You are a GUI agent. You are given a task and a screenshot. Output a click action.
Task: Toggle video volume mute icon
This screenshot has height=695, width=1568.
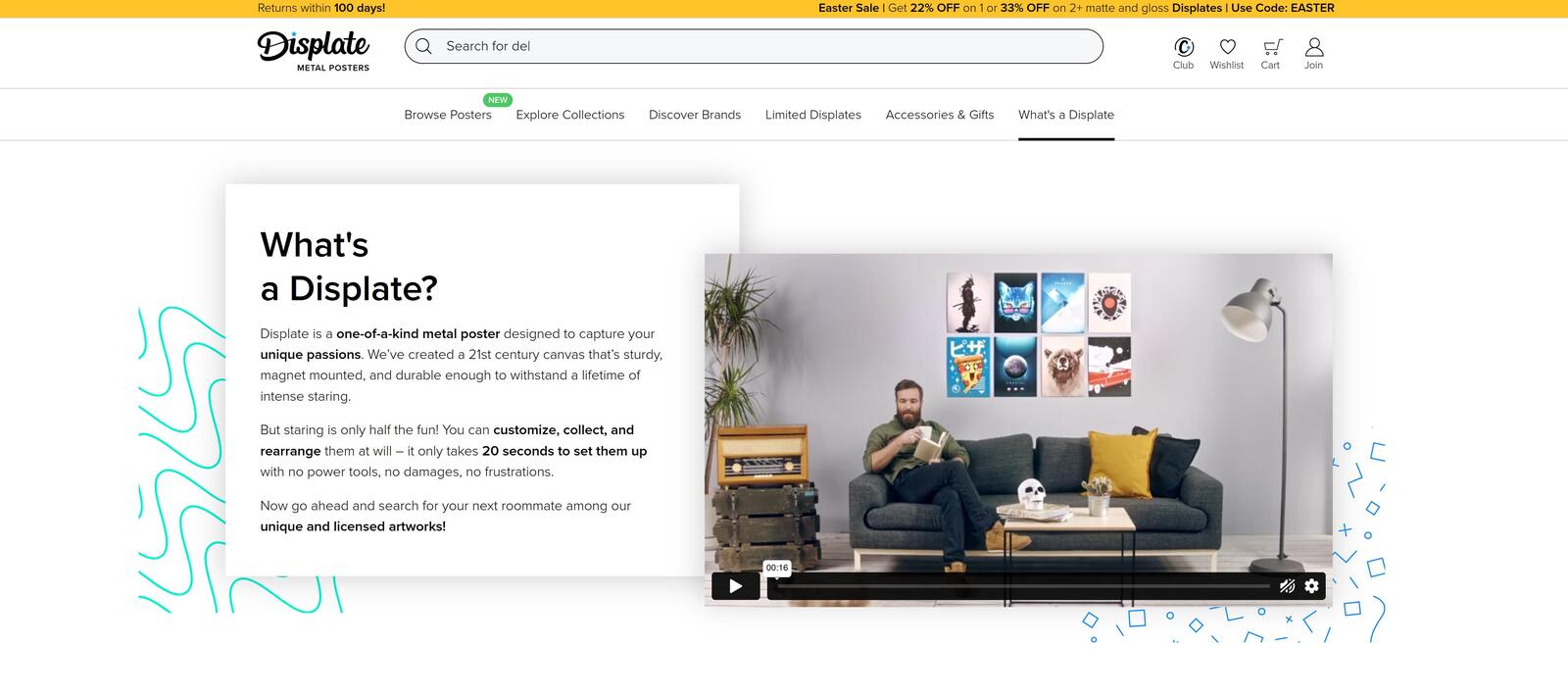pyautogui.click(x=1287, y=586)
